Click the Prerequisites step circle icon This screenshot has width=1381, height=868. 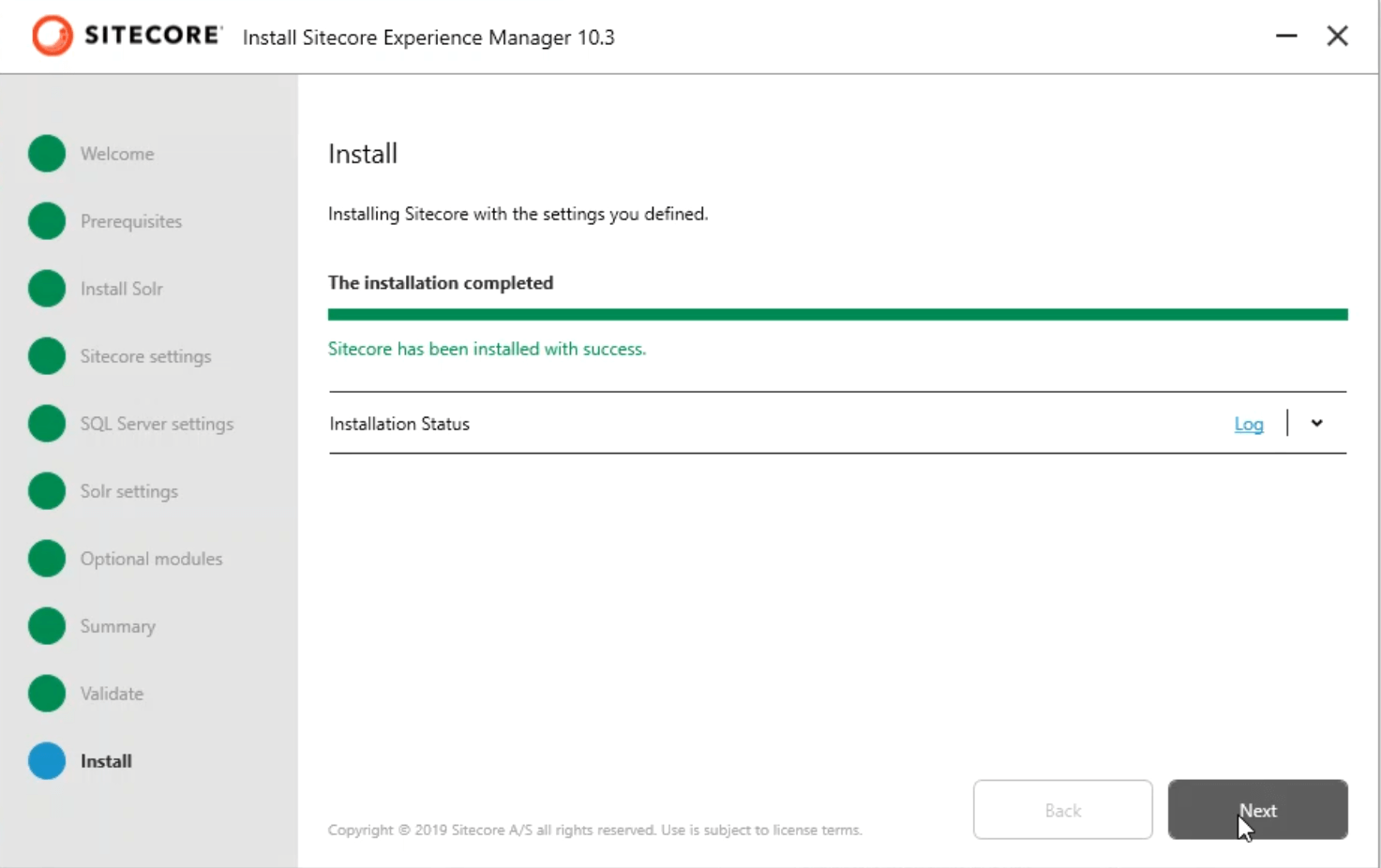pyautogui.click(x=47, y=221)
